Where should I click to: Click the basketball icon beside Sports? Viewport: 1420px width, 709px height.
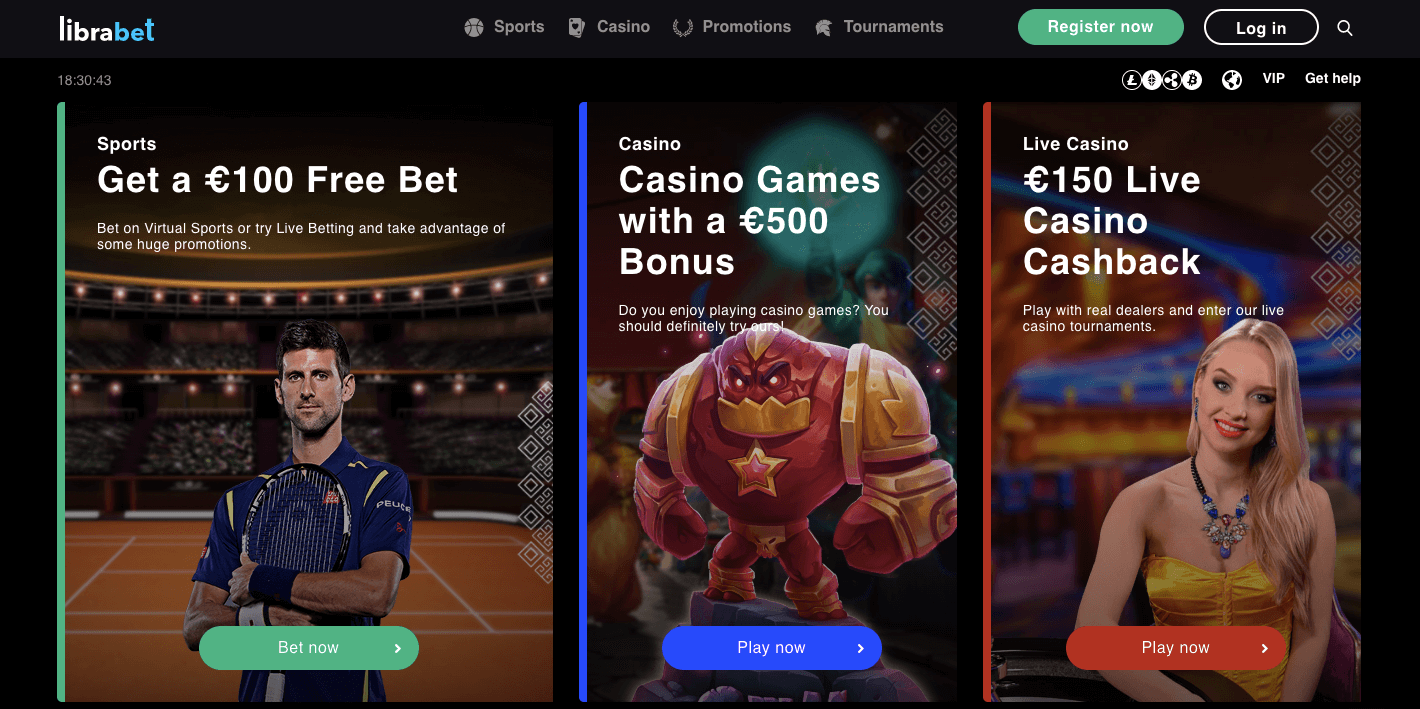pos(474,28)
